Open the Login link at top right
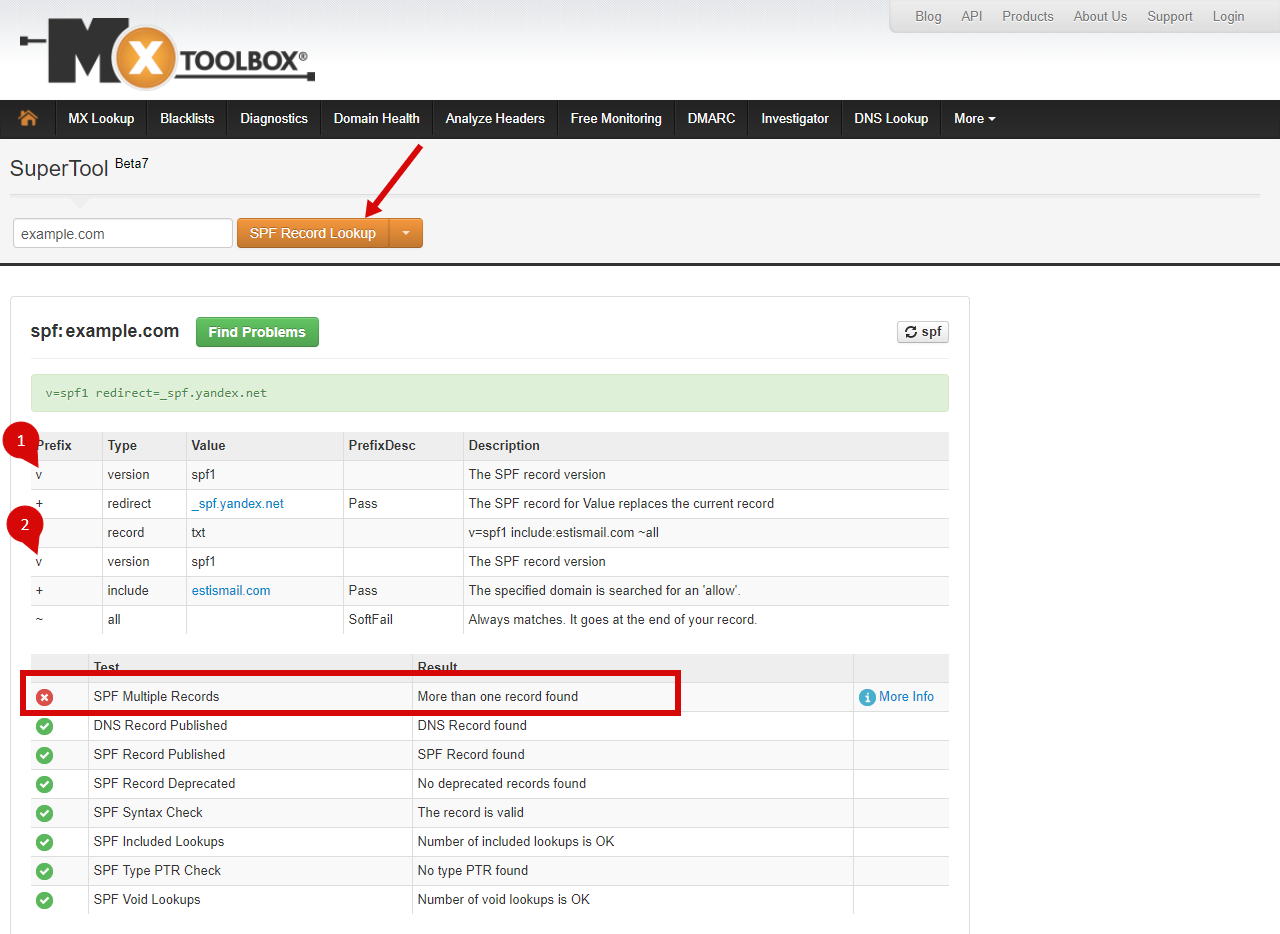Viewport: 1280px width, 934px height. point(1228,16)
